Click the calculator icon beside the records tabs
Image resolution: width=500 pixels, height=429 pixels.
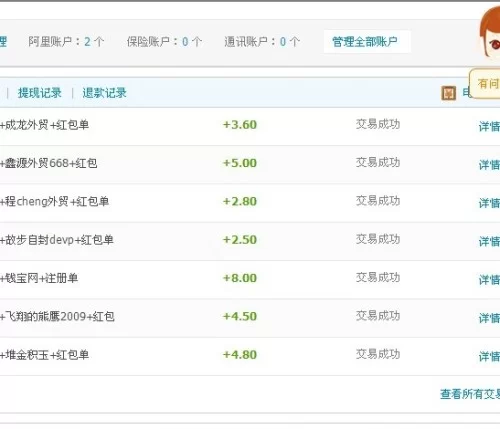coord(448,93)
